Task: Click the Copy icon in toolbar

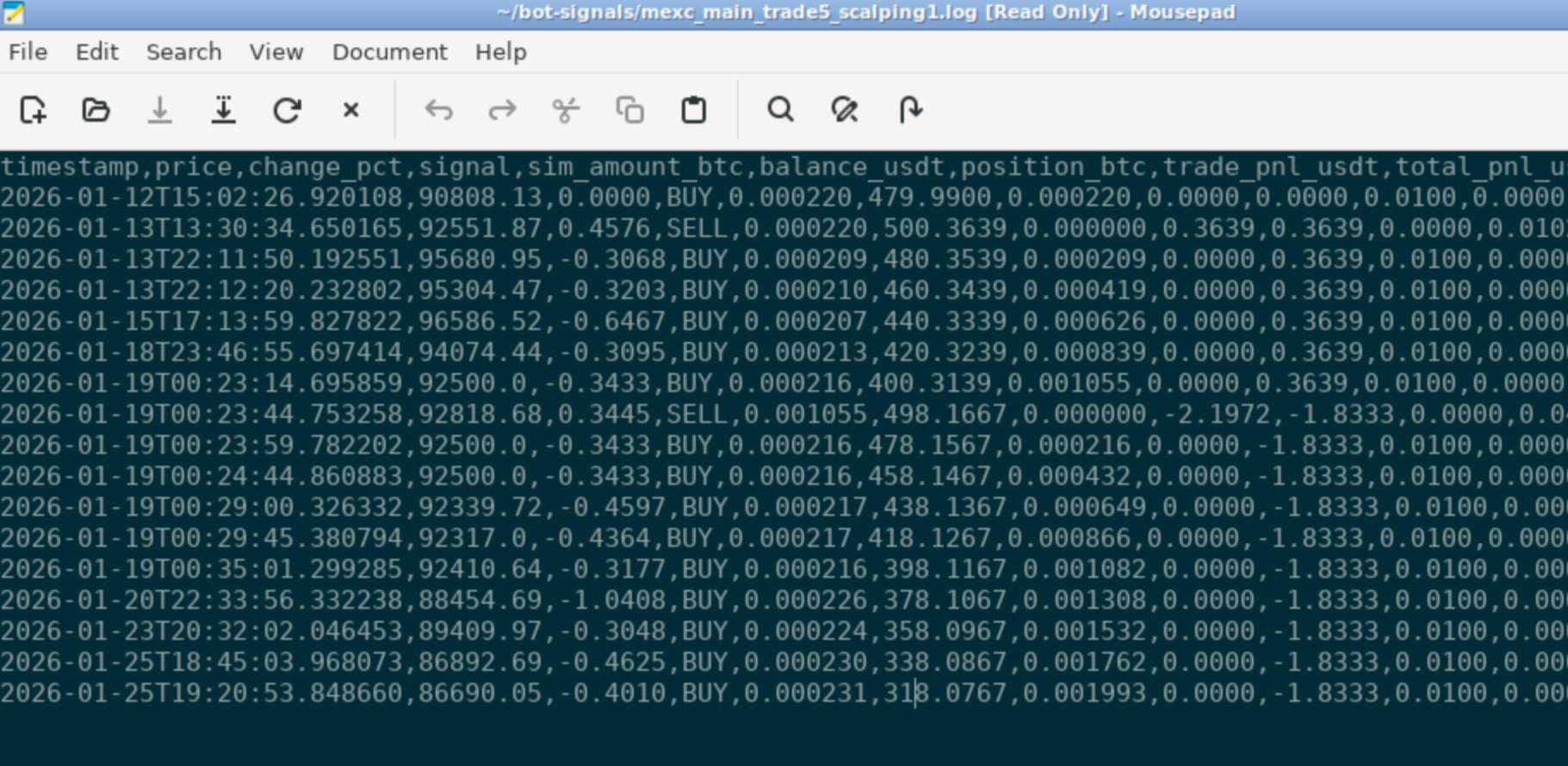Action: (x=629, y=110)
